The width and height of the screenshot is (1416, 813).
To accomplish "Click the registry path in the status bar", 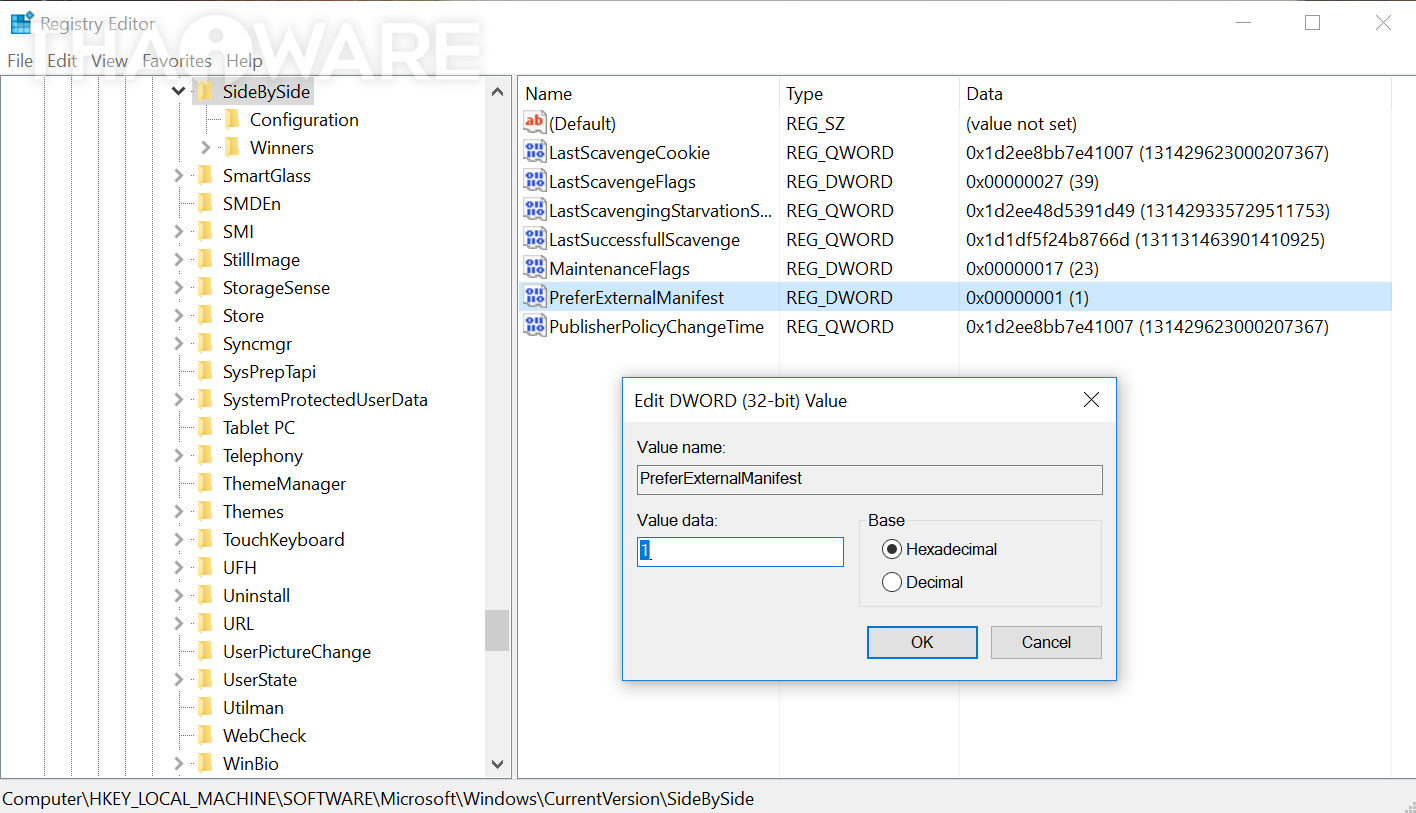I will point(379,799).
